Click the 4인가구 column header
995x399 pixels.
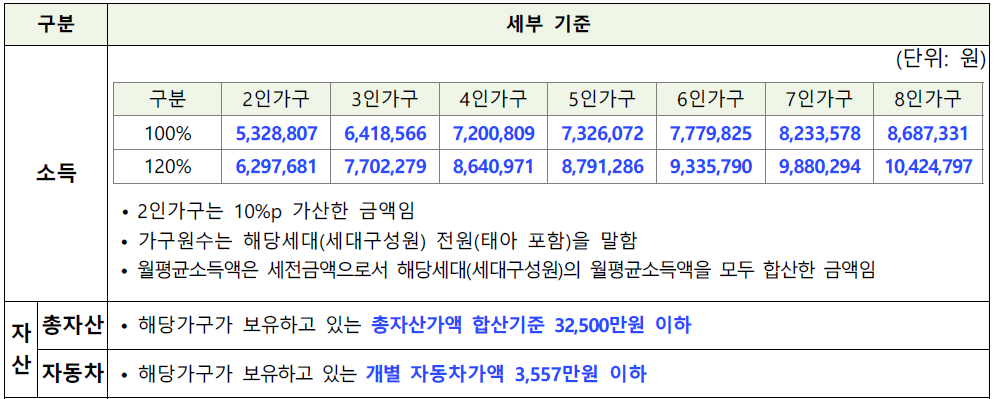pyautogui.click(x=494, y=98)
